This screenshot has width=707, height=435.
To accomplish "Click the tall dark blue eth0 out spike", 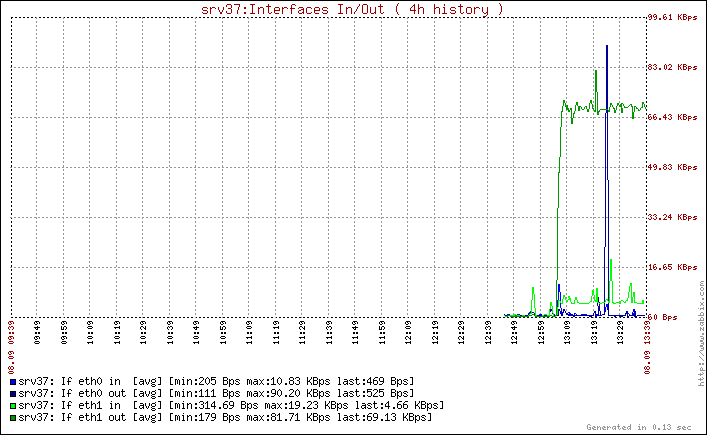I will click(x=607, y=180).
